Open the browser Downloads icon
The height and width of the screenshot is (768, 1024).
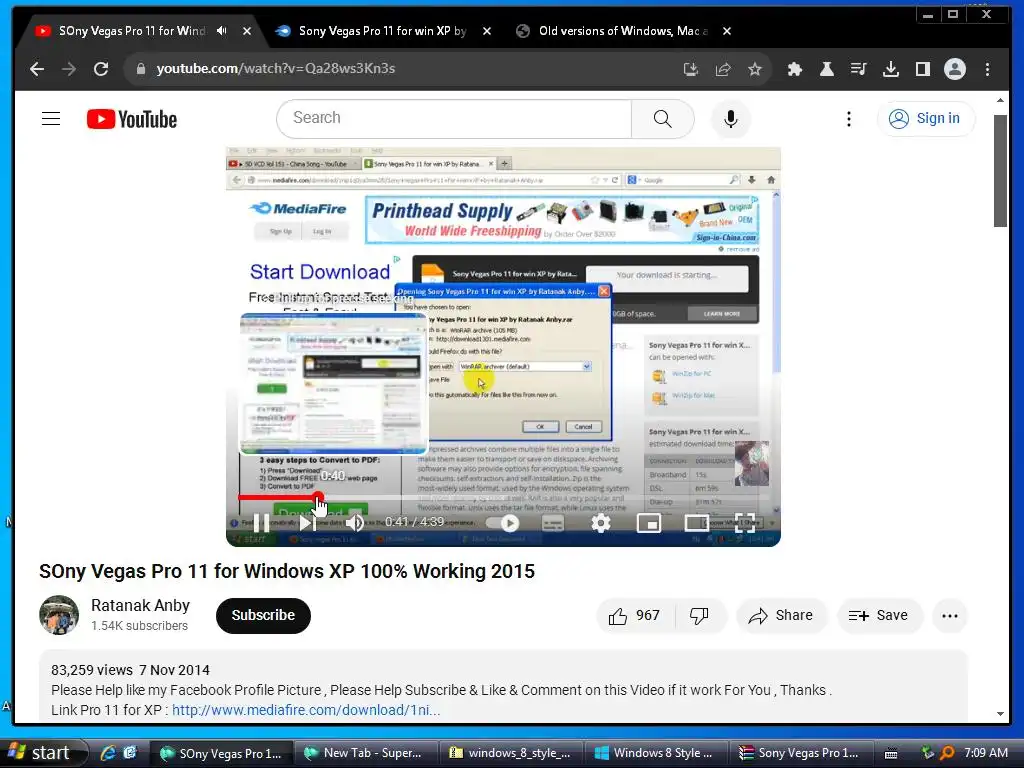[891, 69]
